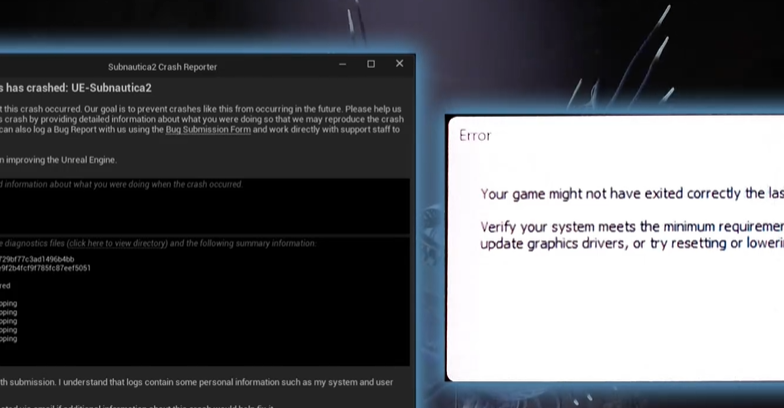Close the Subnautica2 Crash Reporter window
Viewport: 784px width, 408px height.
pos(400,64)
